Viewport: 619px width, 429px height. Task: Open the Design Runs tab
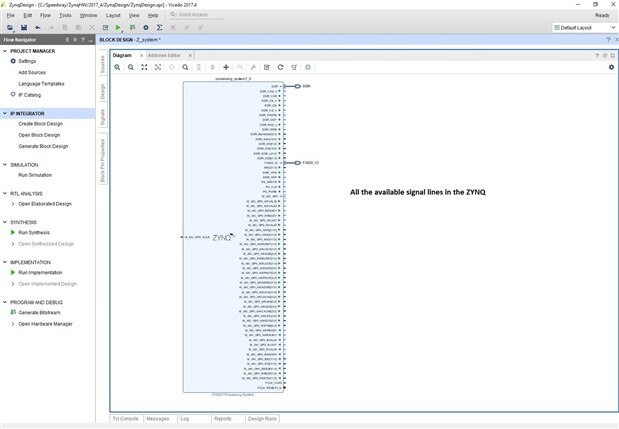262,419
